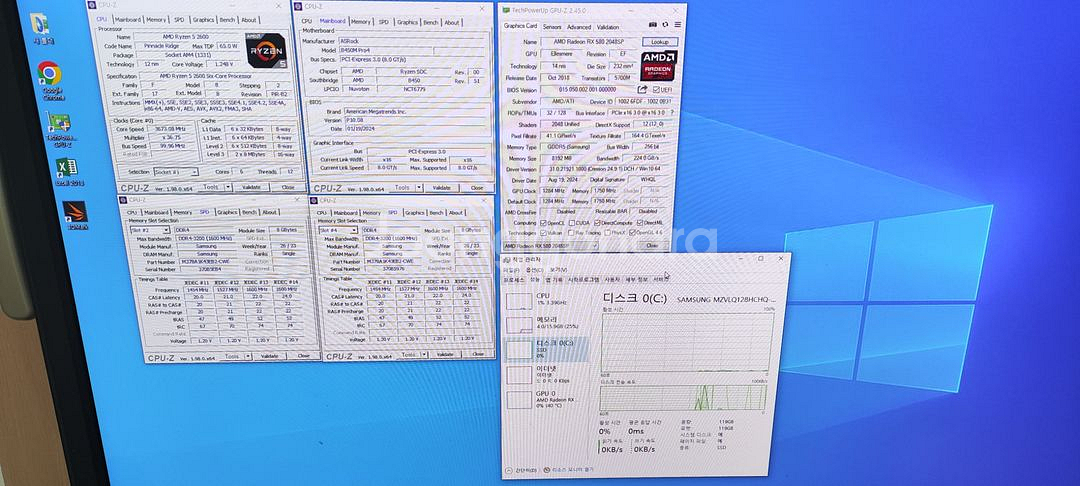
Task: Toggle the Vulkan checkbox
Action: [543, 233]
